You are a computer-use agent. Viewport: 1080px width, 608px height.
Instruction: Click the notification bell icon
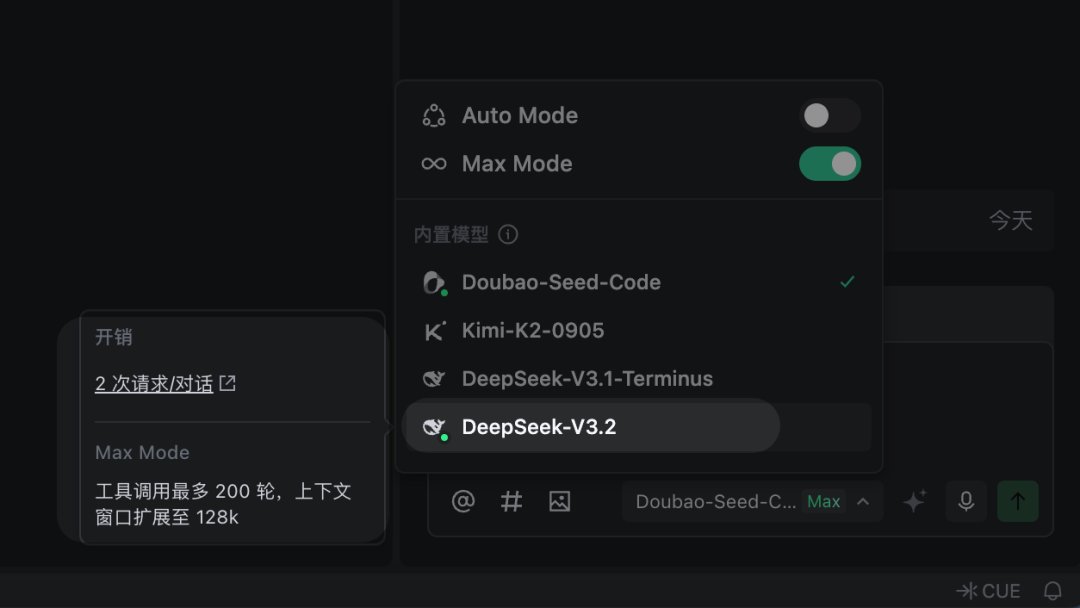click(1052, 591)
